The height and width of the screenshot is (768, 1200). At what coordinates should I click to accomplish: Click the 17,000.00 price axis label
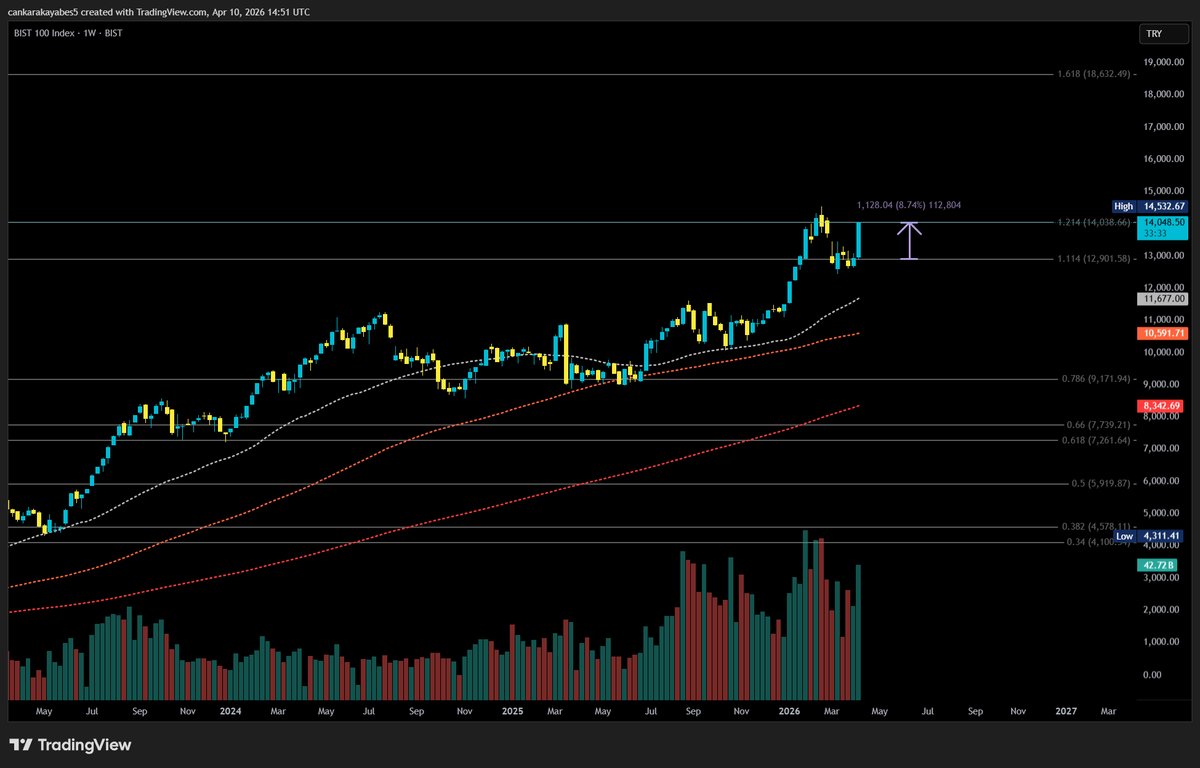1164,127
